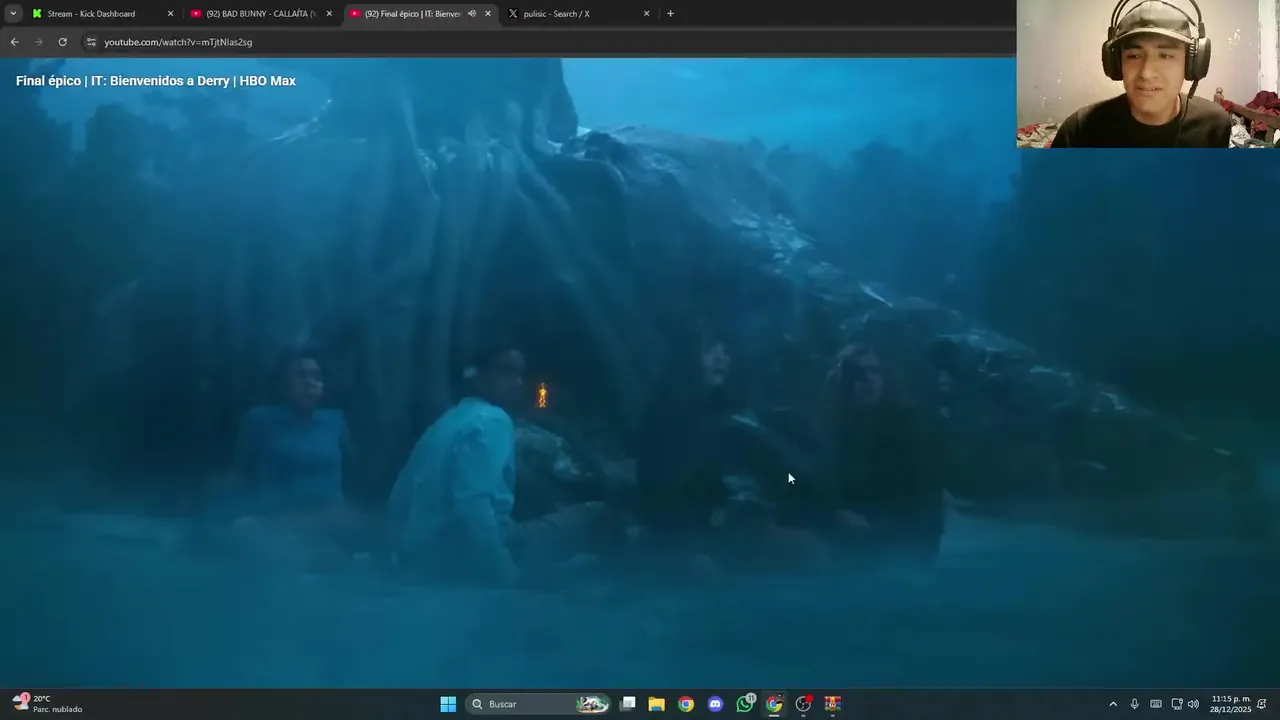Click the Buscar taskbar search box
The image size is (1280, 720).
click(539, 704)
